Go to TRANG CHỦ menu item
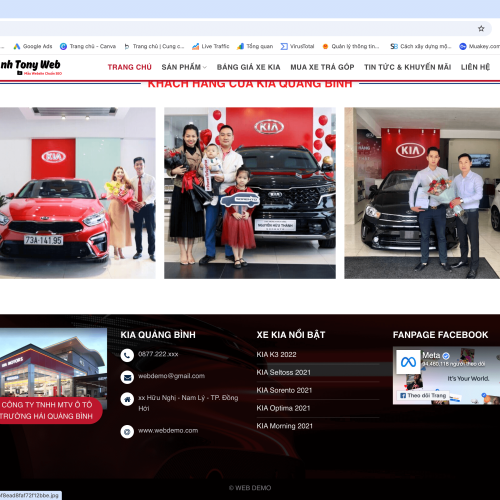 point(130,67)
